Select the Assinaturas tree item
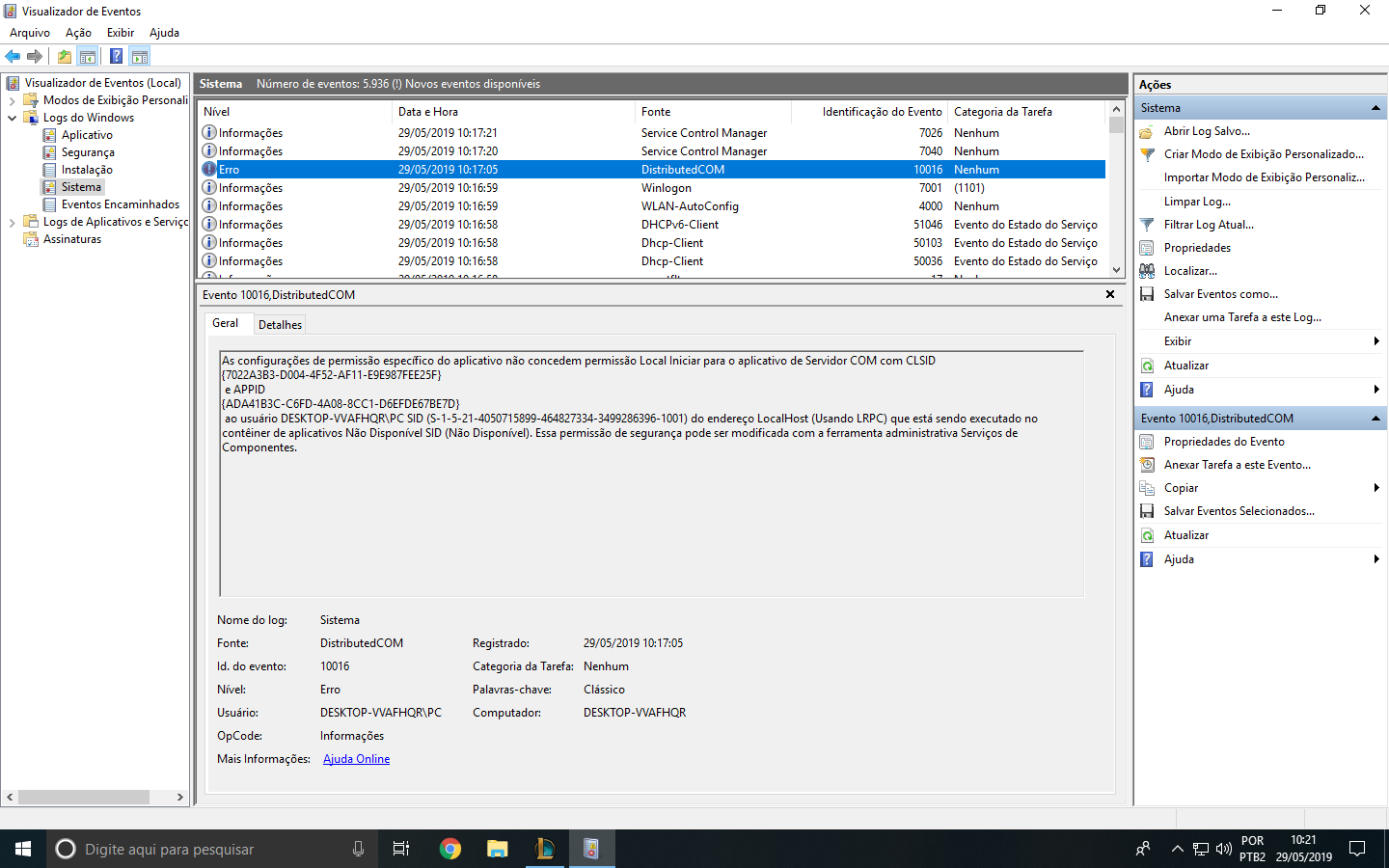1389x868 pixels. (x=72, y=239)
